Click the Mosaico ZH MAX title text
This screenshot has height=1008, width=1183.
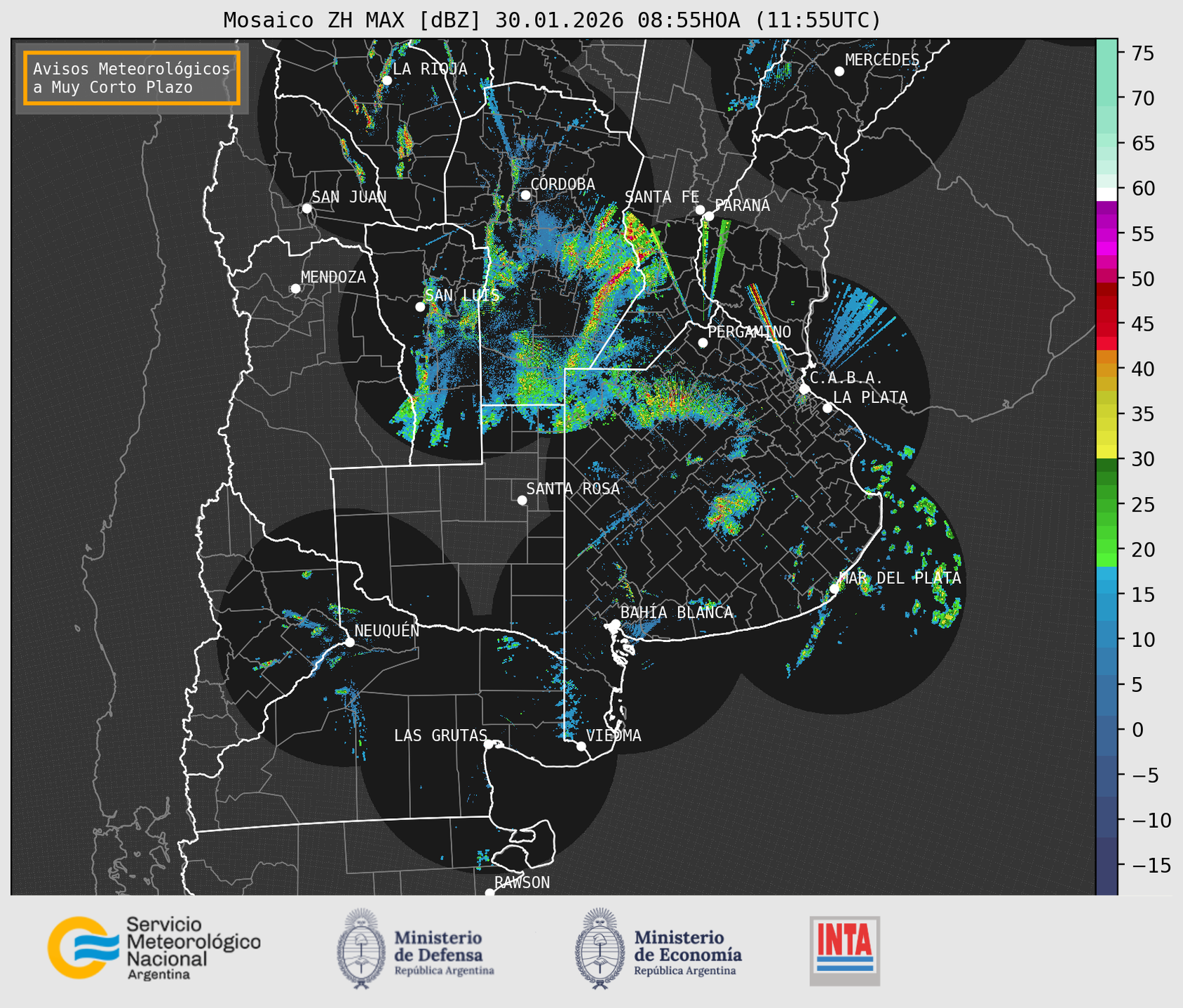click(x=551, y=20)
